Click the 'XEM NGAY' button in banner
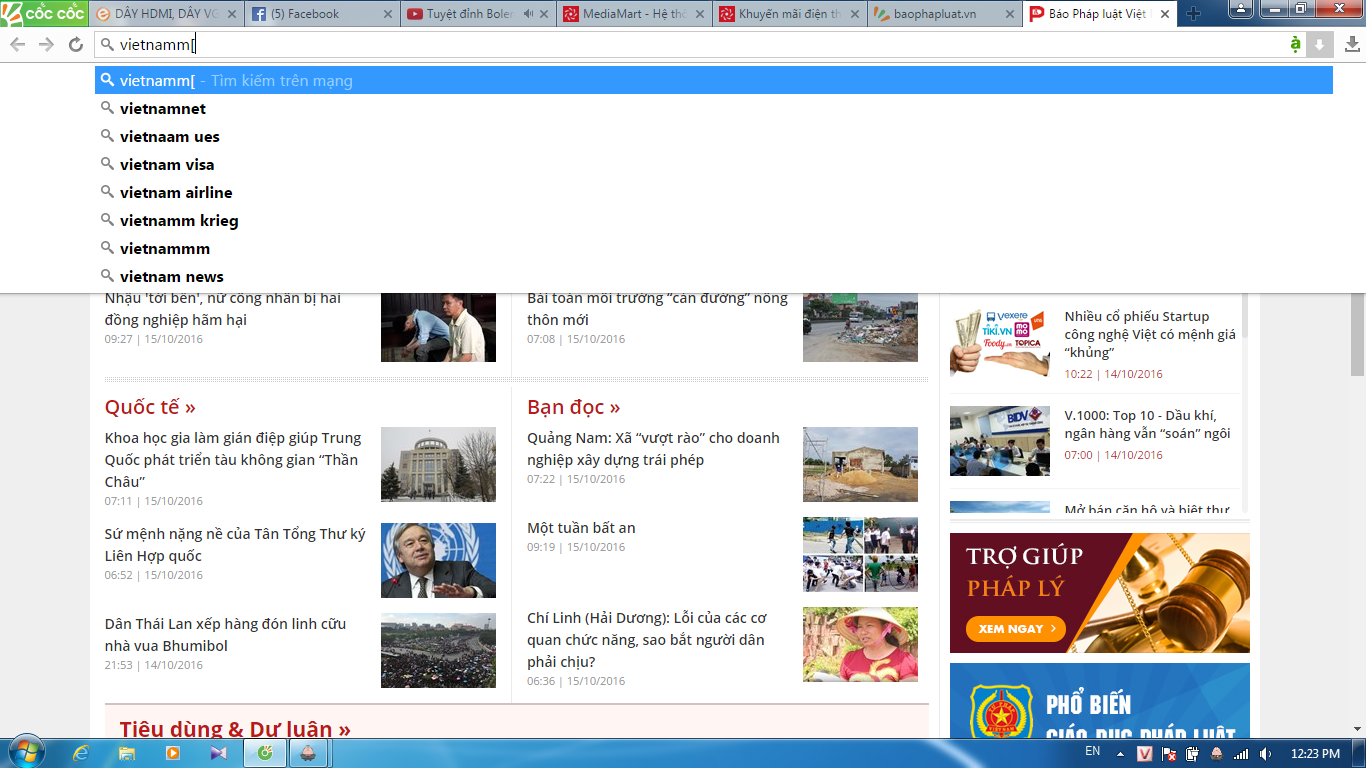This screenshot has height=768, width=1366. coord(1015,629)
